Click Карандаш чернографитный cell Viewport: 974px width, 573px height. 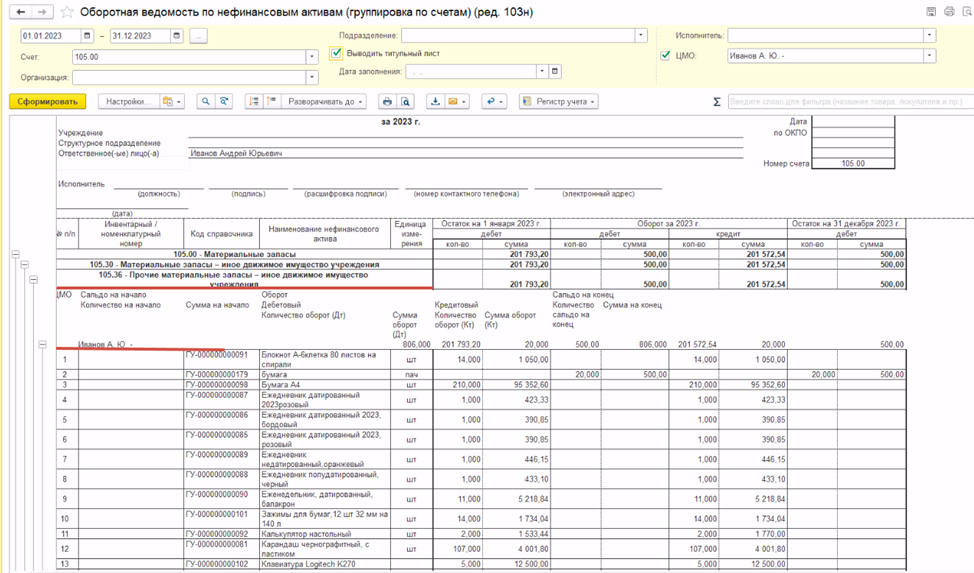click(325, 549)
